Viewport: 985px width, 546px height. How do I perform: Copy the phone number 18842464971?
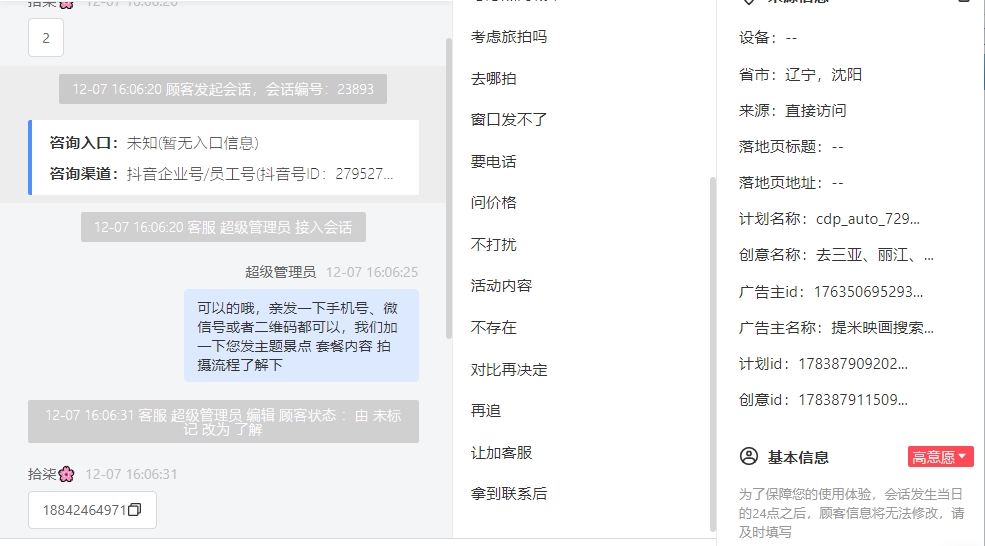[x=134, y=510]
